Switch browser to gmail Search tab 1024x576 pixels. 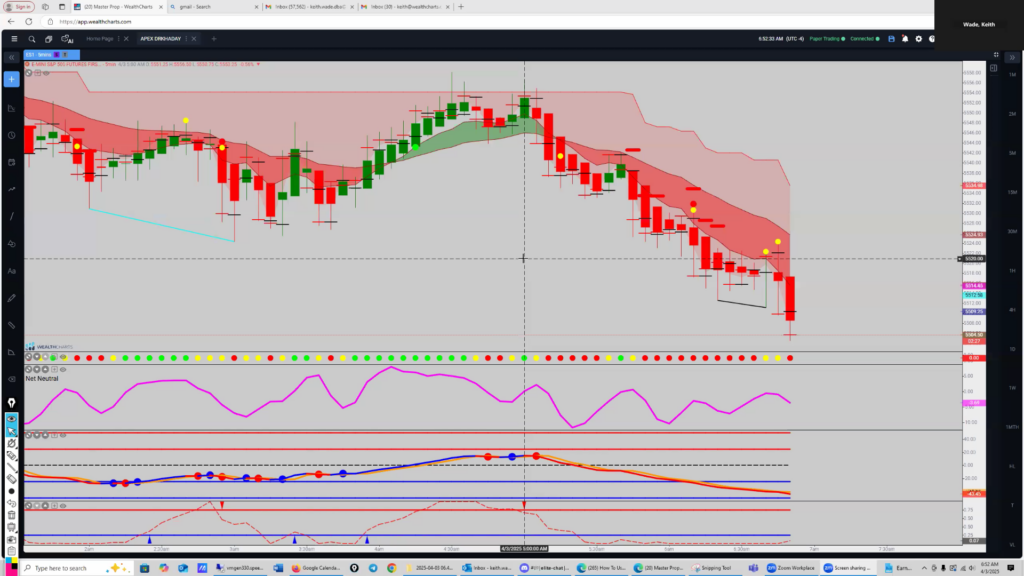pos(212,7)
